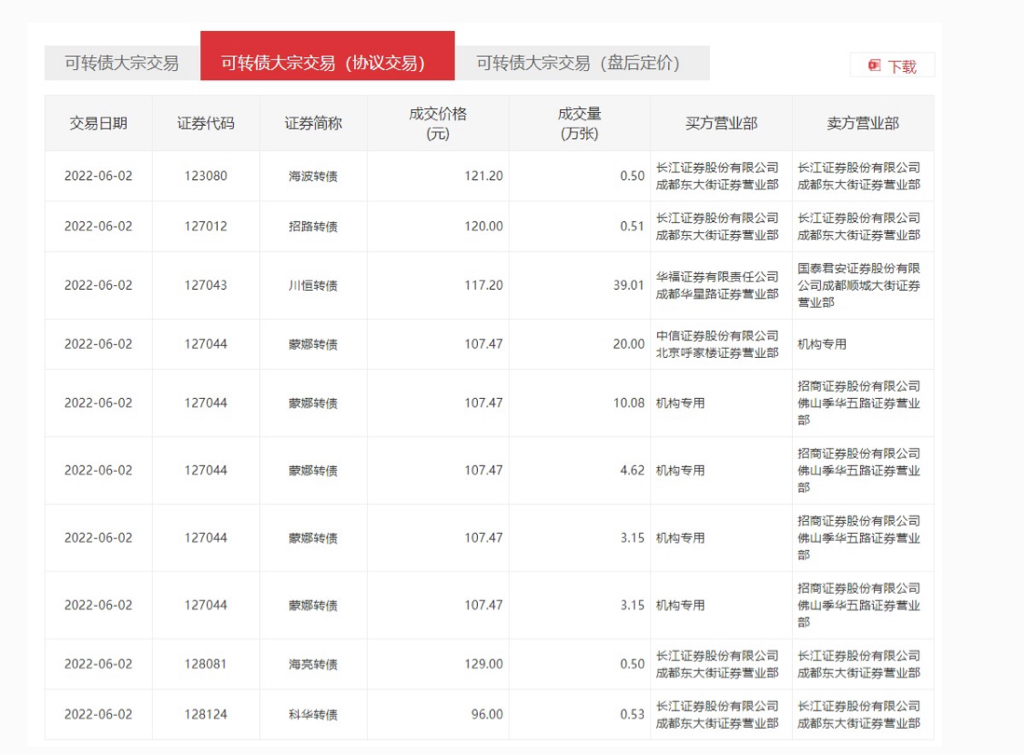This screenshot has width=1024, height=755.
Task: Click the 证券代码 column header
Action: (206, 124)
